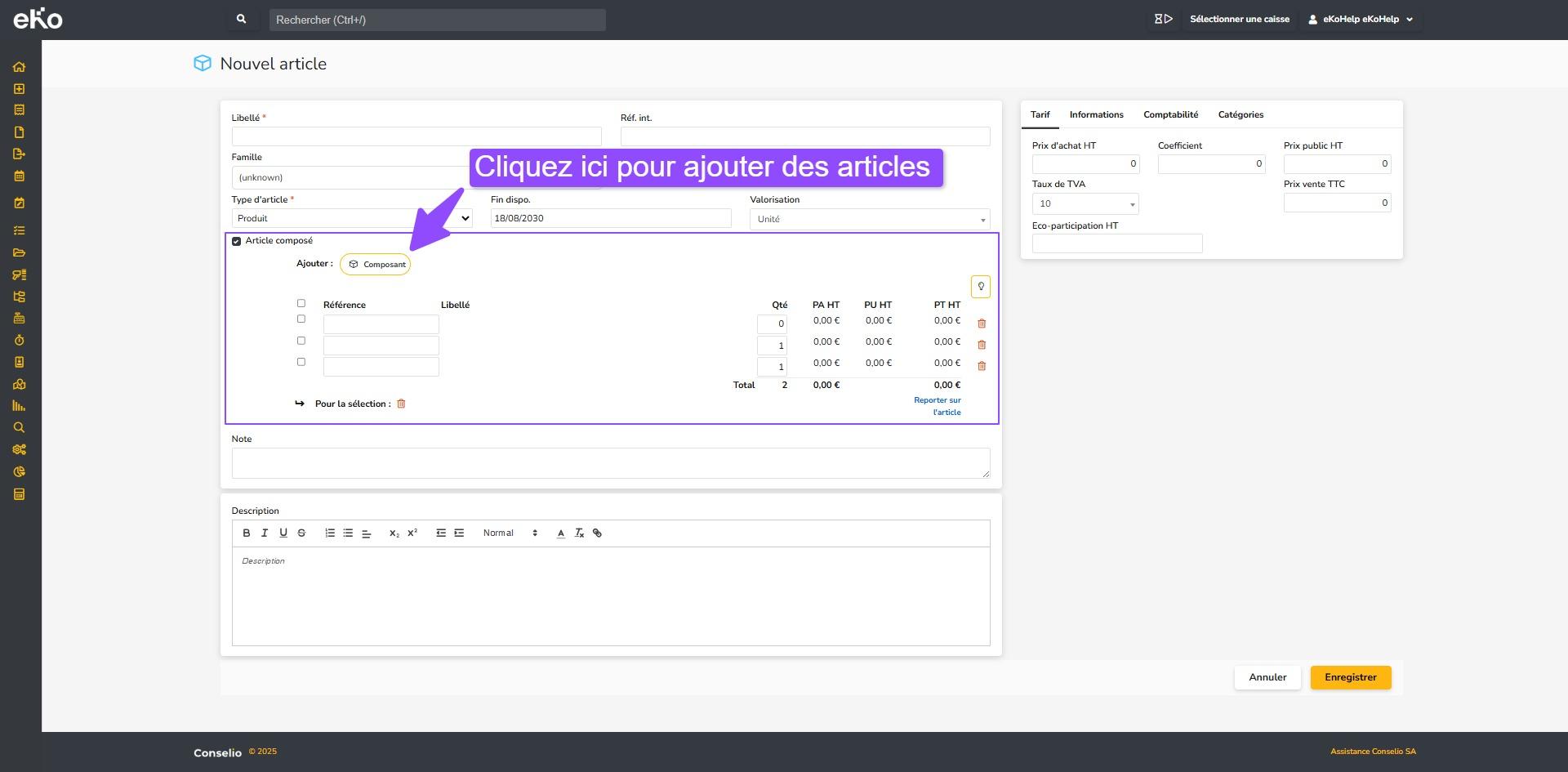The height and width of the screenshot is (772, 1568).
Task: Click the lightbulb hint icon
Action: coord(980,287)
